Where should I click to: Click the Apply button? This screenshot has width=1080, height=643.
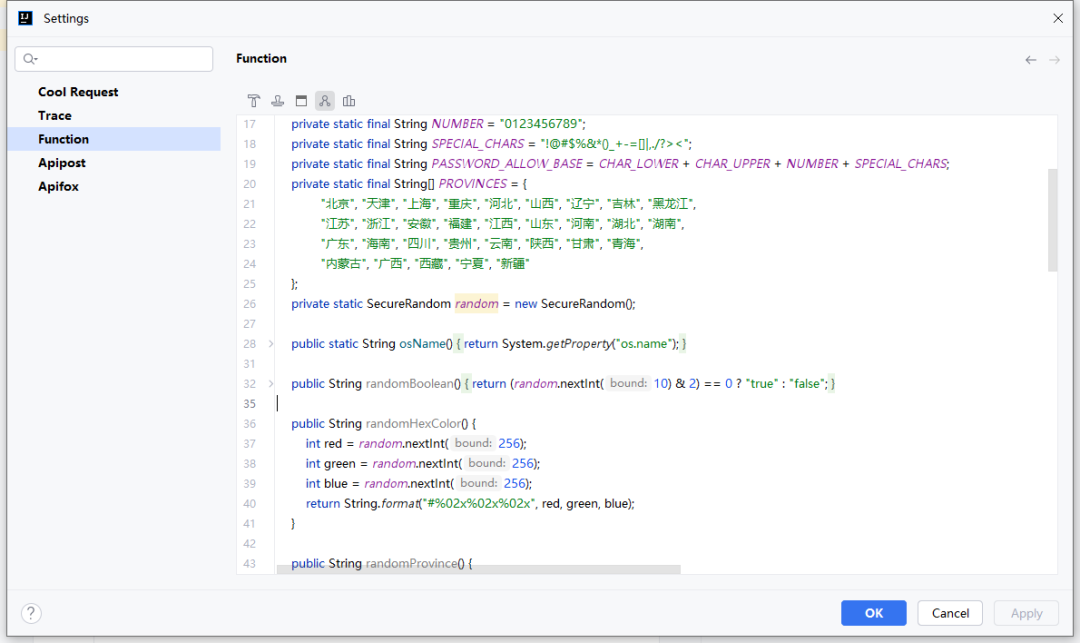click(x=1026, y=612)
